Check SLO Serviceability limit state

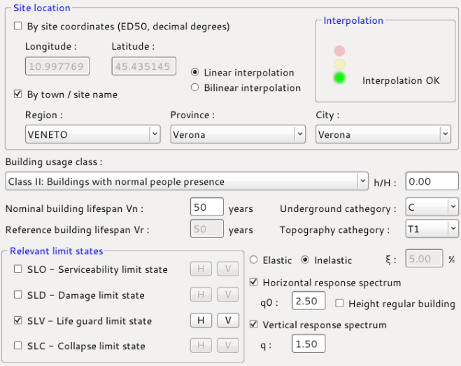click(18, 269)
